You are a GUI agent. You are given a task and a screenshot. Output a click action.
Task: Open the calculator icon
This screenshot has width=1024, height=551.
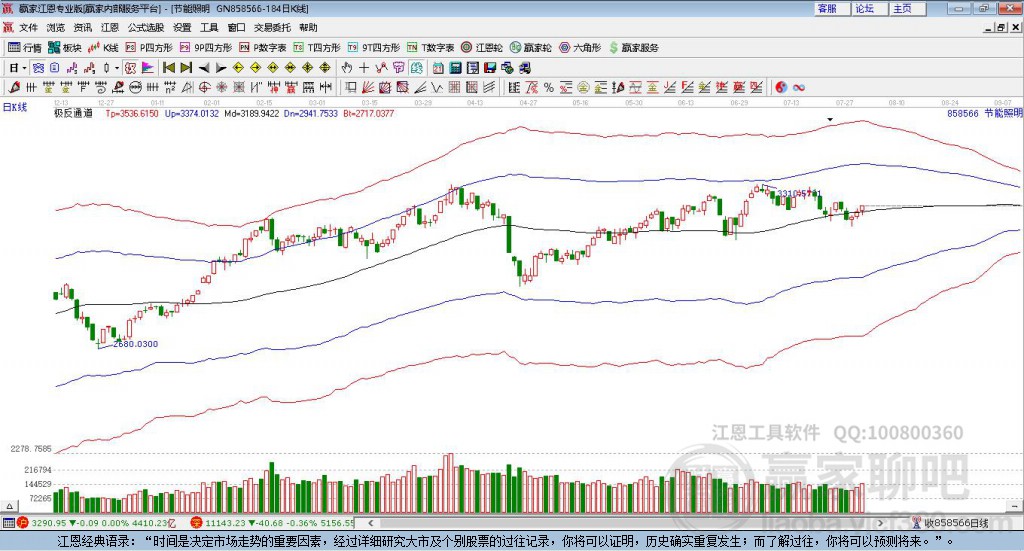456,68
